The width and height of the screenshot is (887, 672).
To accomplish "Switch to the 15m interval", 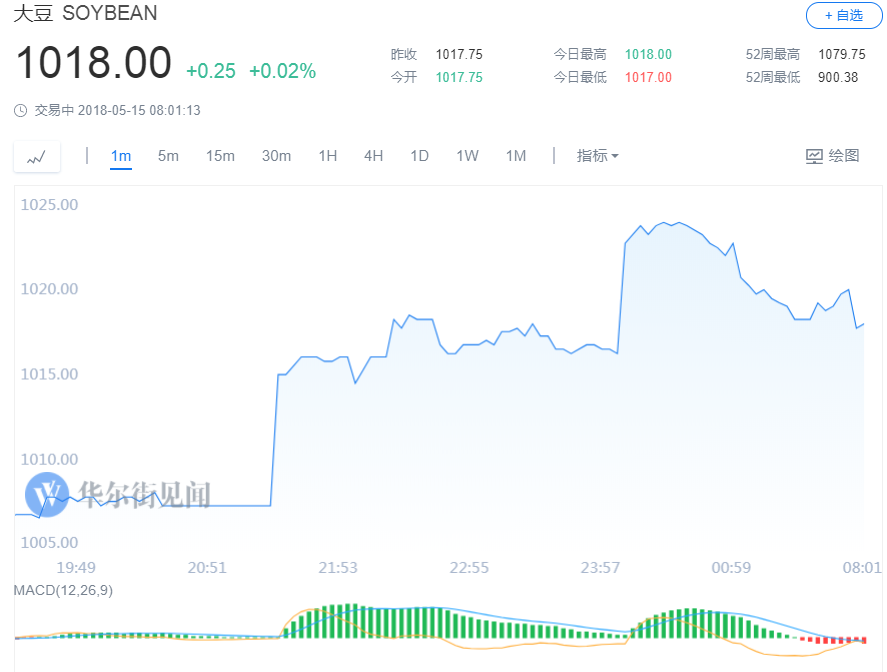I will tap(220, 156).
